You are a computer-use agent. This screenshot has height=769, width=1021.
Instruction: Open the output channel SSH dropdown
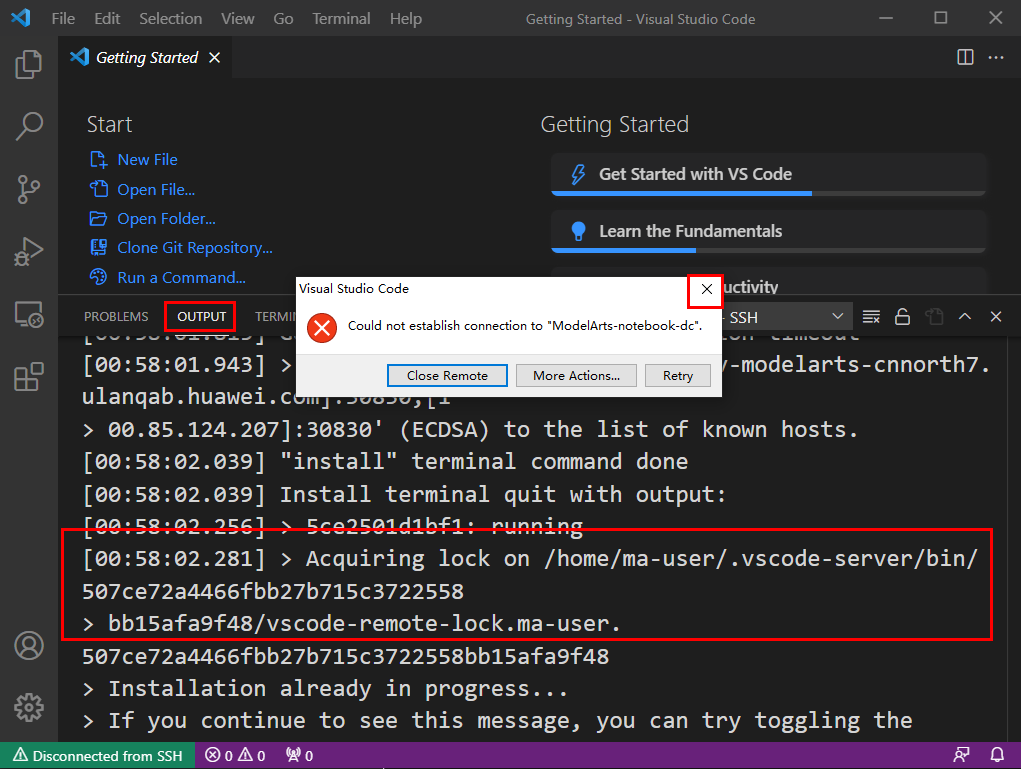coord(785,317)
